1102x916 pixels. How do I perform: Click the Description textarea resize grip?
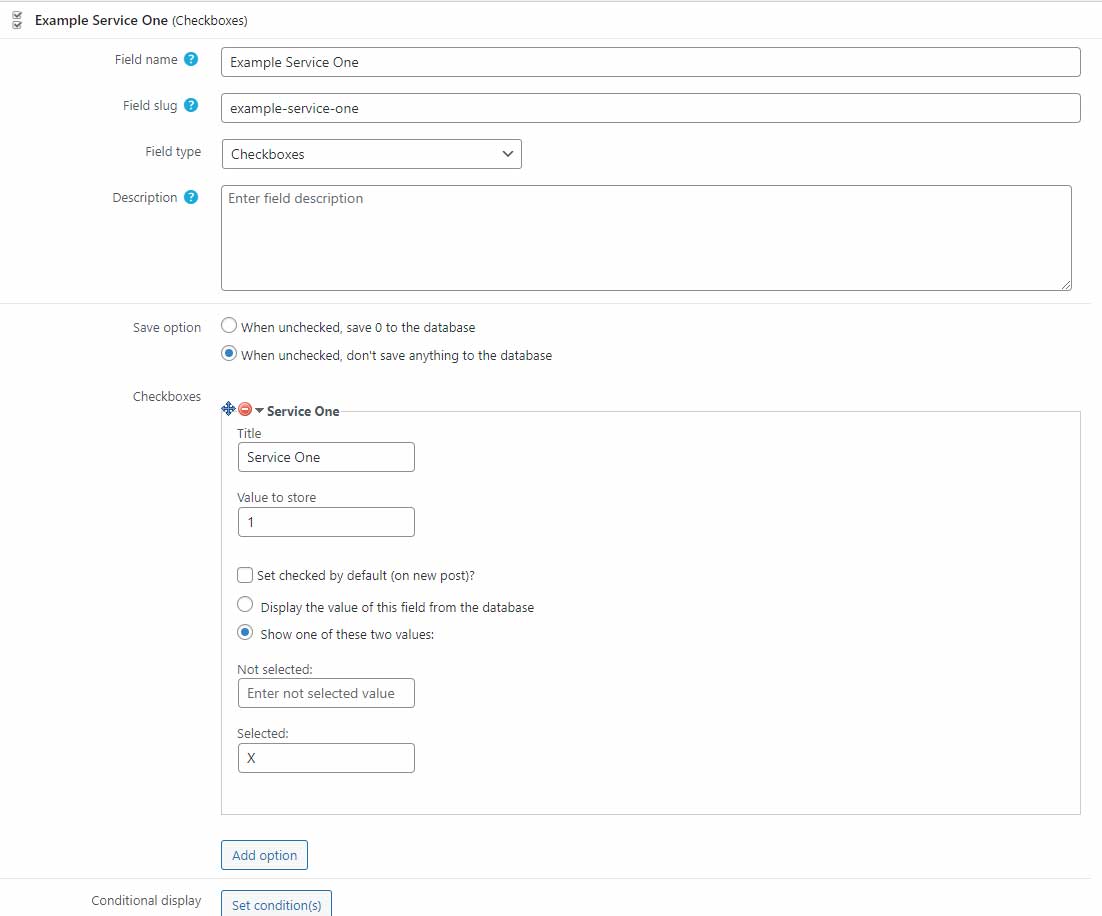pyautogui.click(x=1066, y=285)
